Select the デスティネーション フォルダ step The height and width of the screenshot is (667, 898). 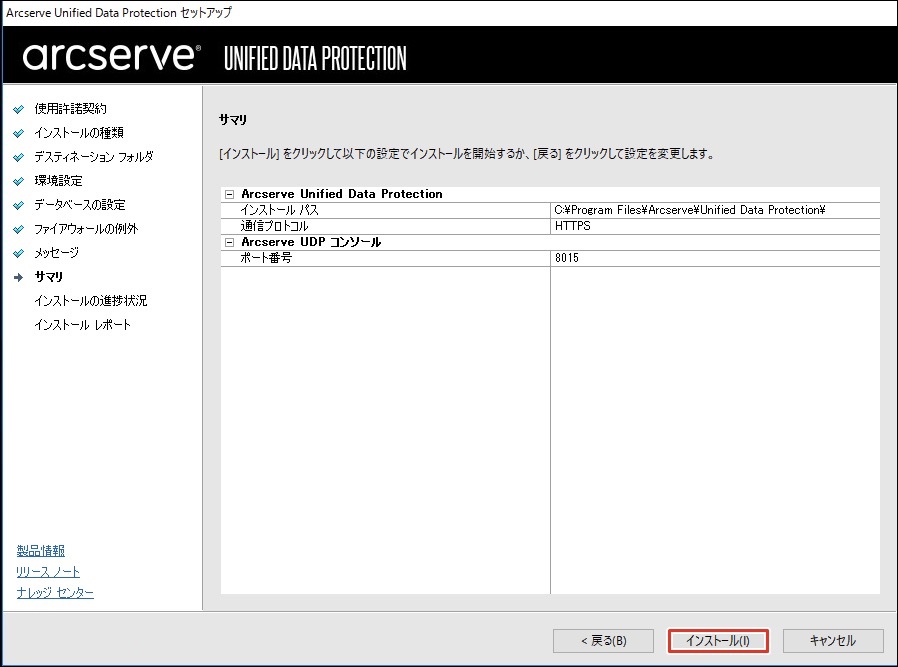(x=94, y=156)
